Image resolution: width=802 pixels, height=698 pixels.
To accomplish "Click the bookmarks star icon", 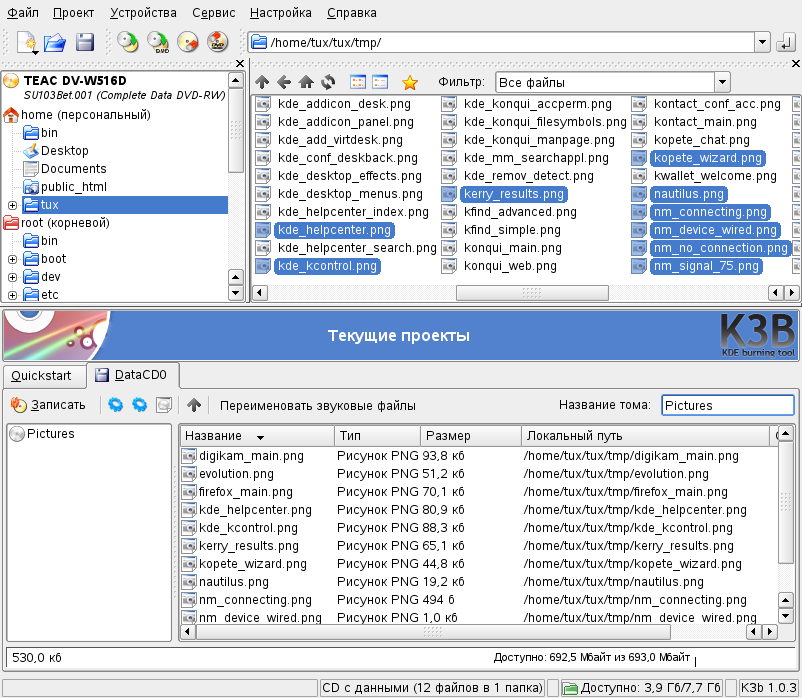I will pos(409,82).
